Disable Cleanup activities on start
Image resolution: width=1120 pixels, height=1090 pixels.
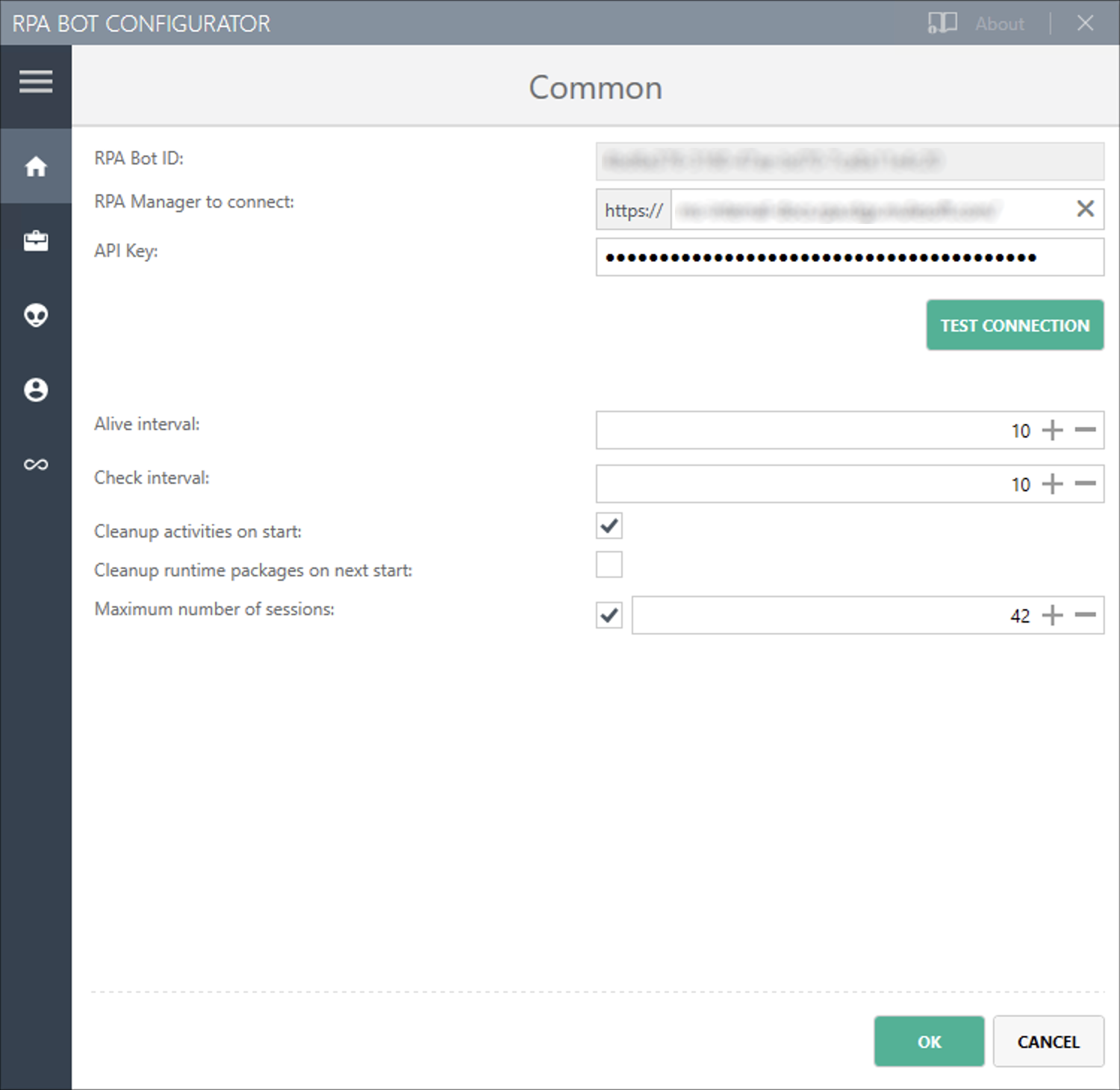[x=608, y=526]
